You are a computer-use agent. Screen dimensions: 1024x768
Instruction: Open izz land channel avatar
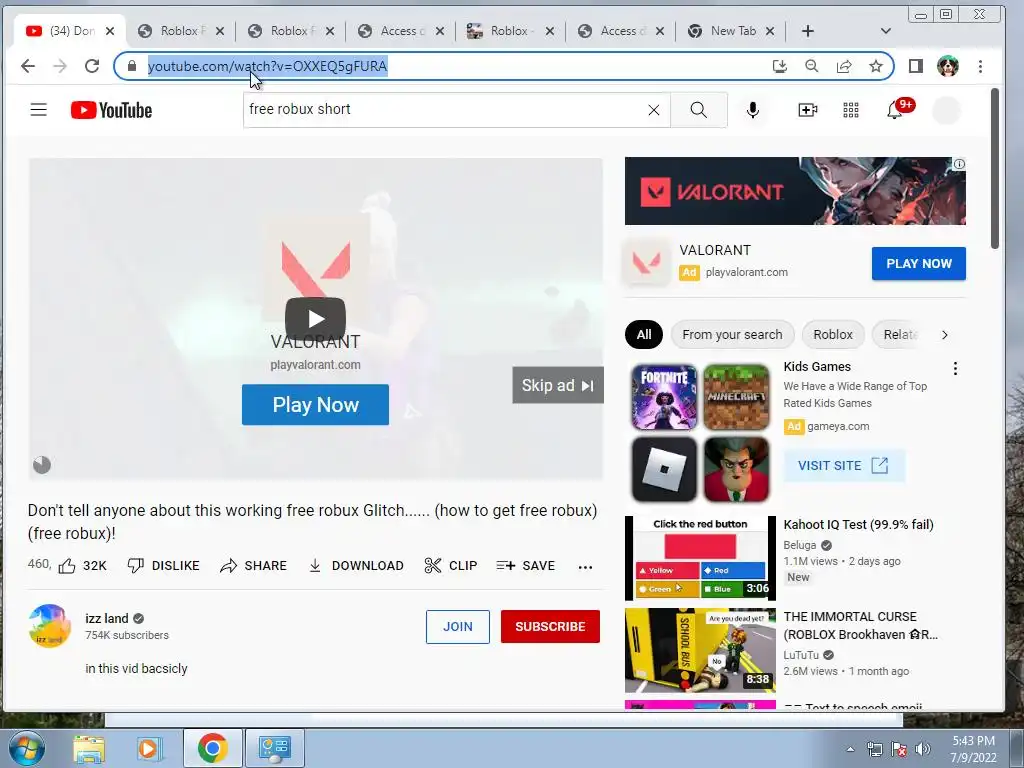50,626
